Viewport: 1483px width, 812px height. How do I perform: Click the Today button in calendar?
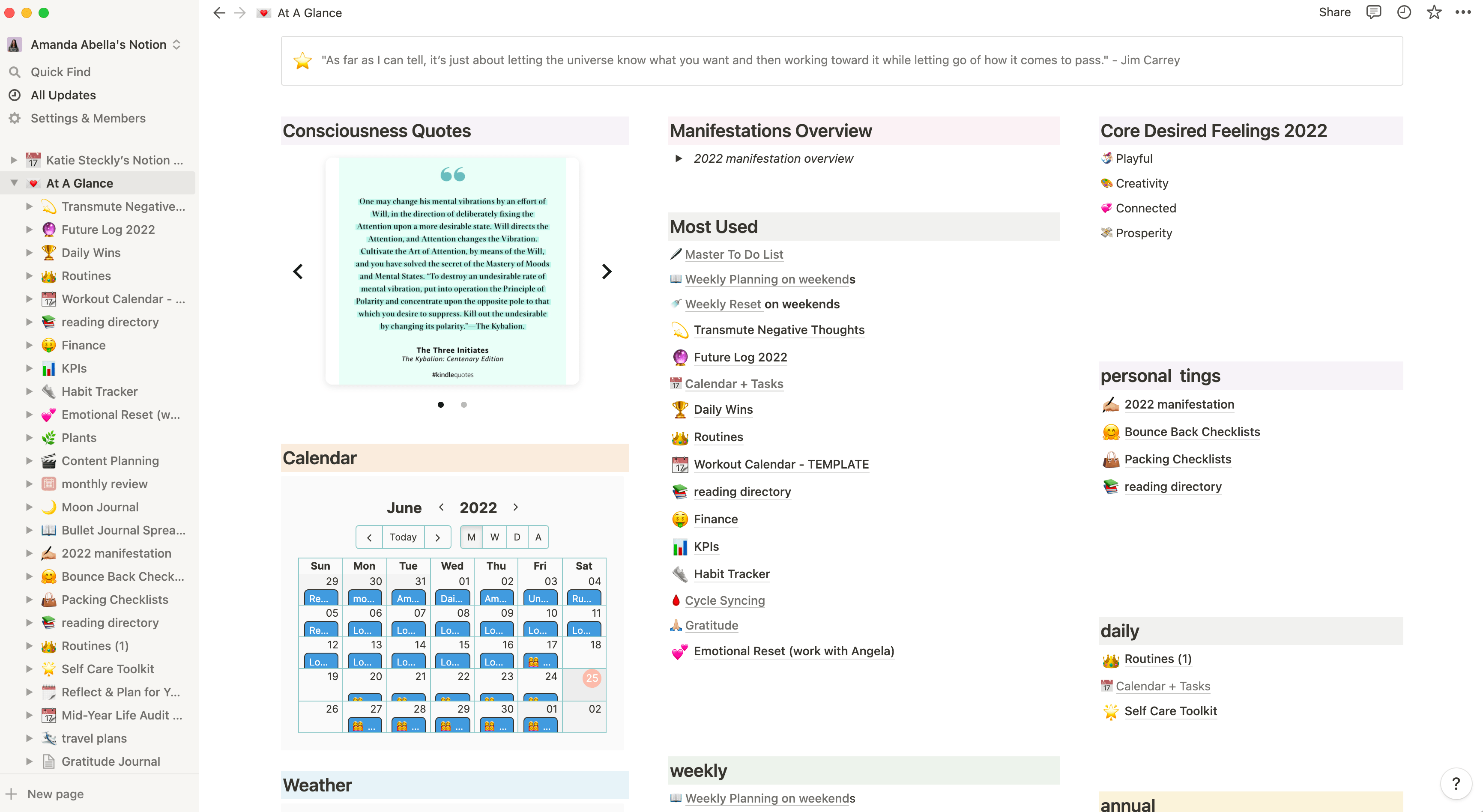pos(403,537)
